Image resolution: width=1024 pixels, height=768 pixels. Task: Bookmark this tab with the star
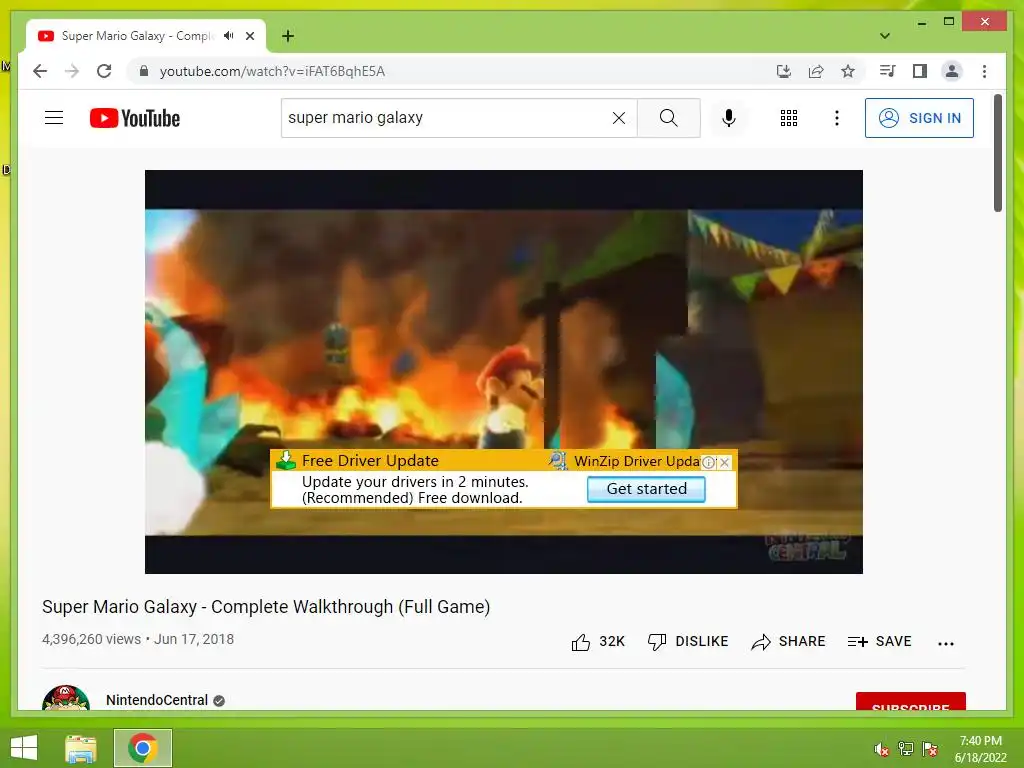(848, 71)
